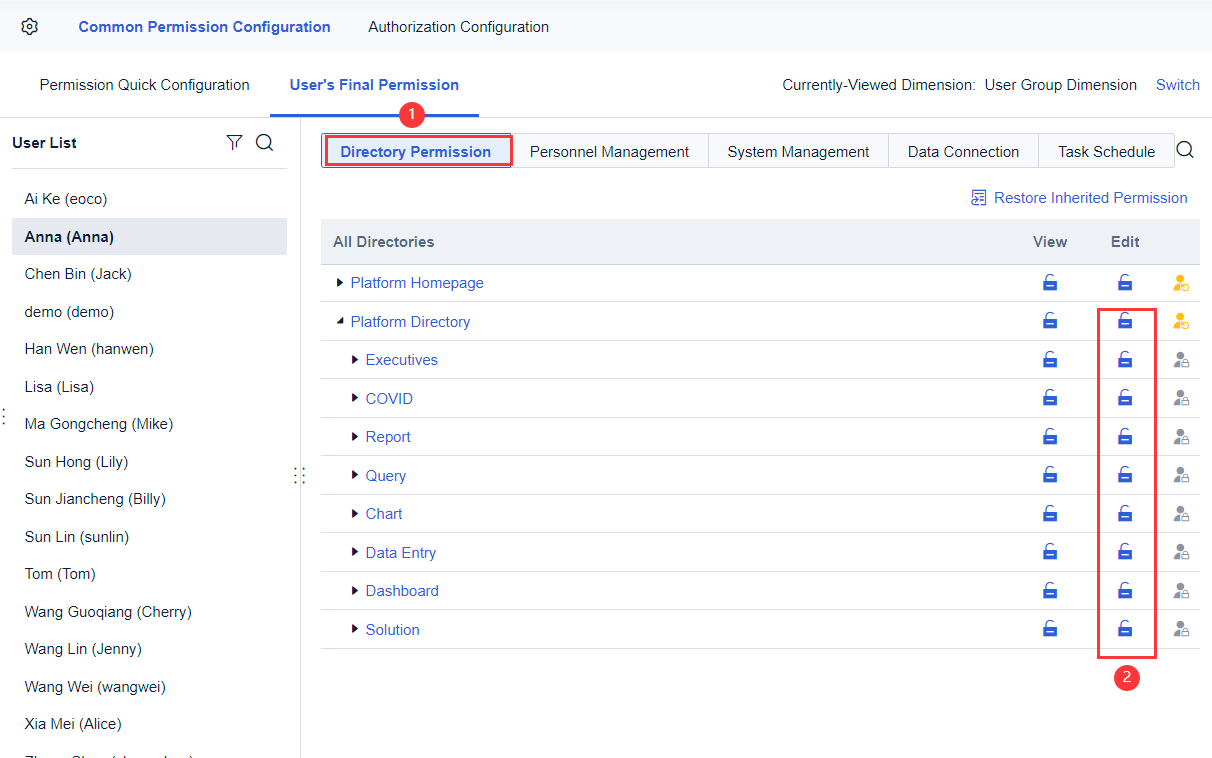The image size is (1212, 758).
Task: Open Authorization Configuration tab
Action: [458, 27]
